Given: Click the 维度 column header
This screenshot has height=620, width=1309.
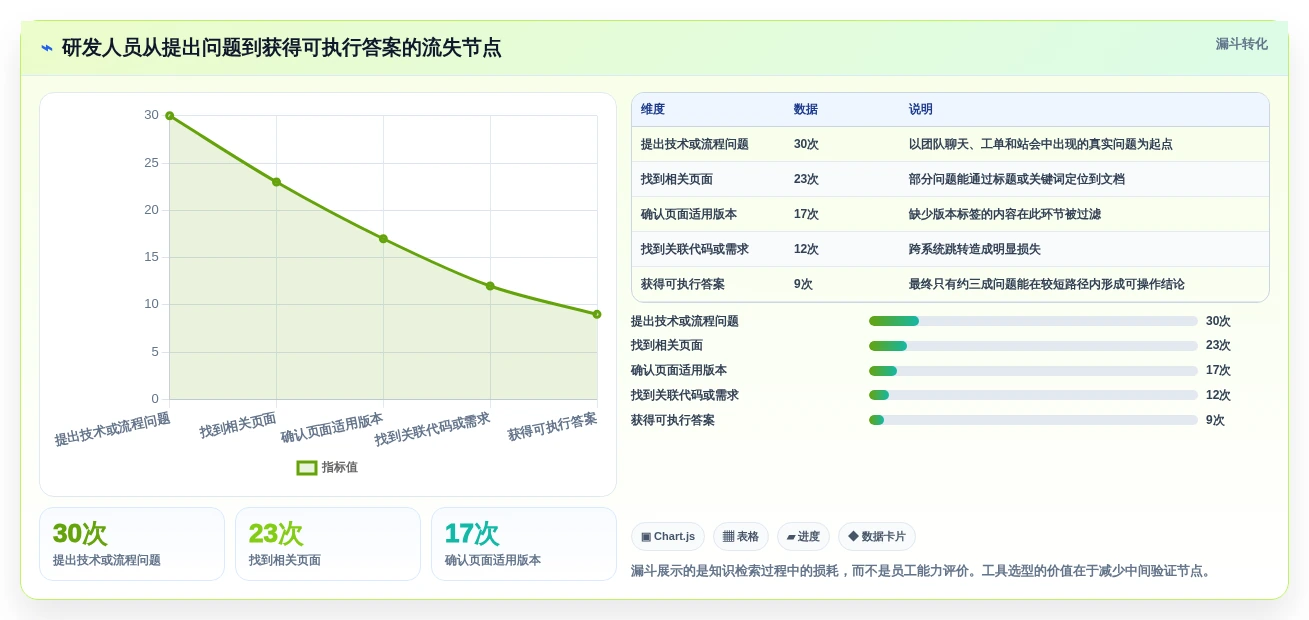Looking at the screenshot, I should 653,109.
